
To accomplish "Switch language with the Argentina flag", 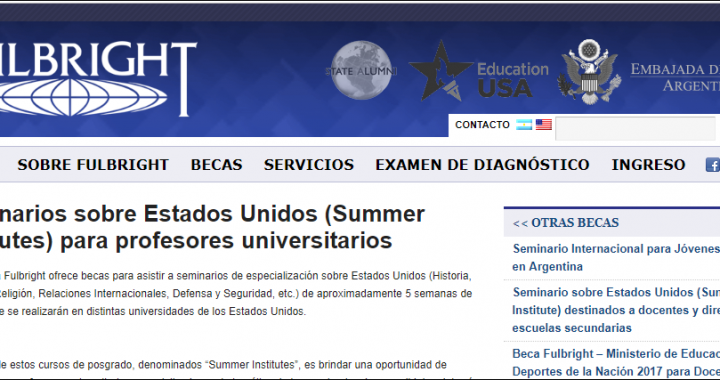I will tap(524, 125).
